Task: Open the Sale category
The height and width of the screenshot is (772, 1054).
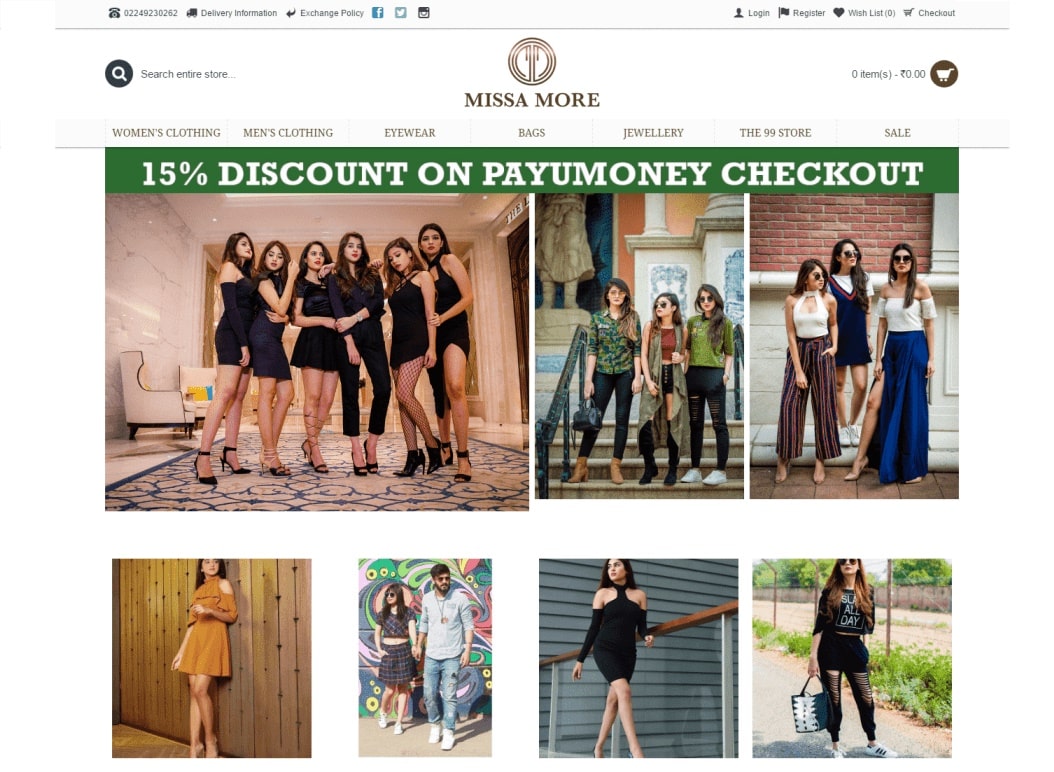Action: point(897,133)
